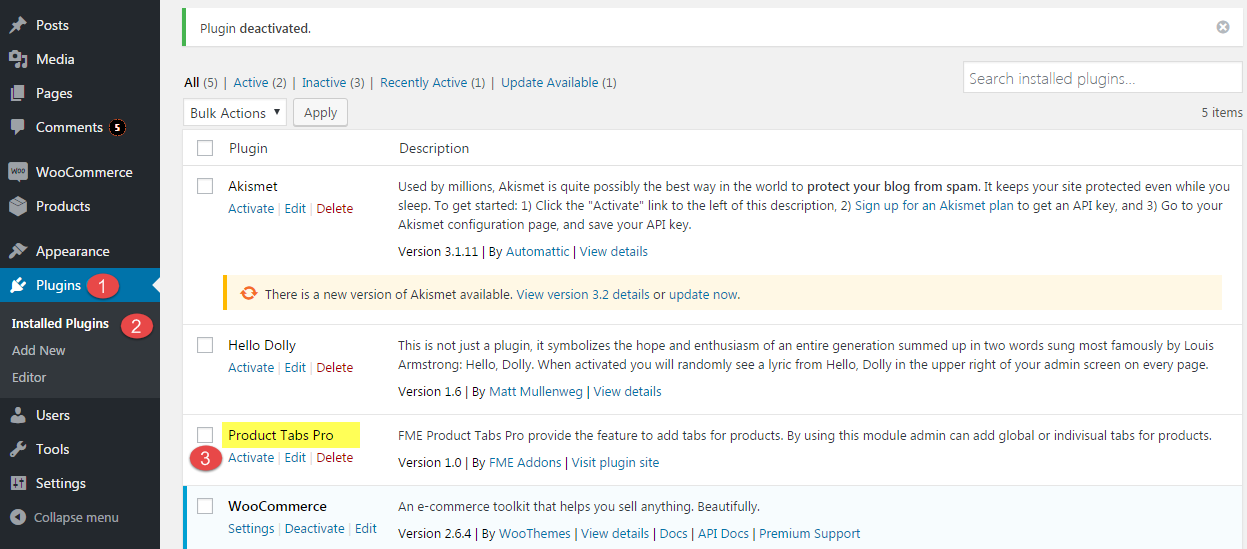Check the Akismet plugin checkbox
The width and height of the screenshot is (1247, 549).
coord(205,186)
